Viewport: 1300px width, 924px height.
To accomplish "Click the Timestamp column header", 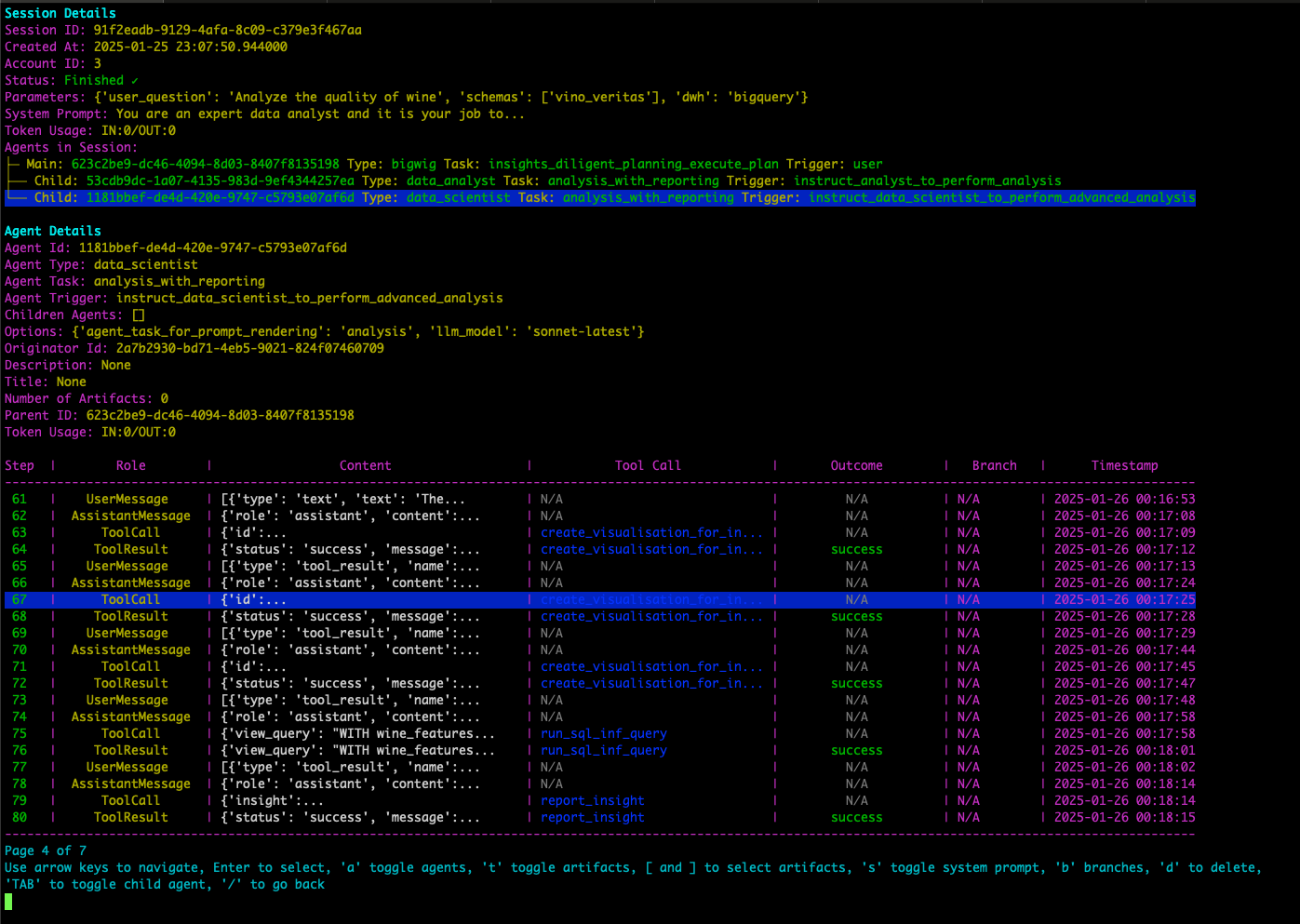I will point(1124,466).
